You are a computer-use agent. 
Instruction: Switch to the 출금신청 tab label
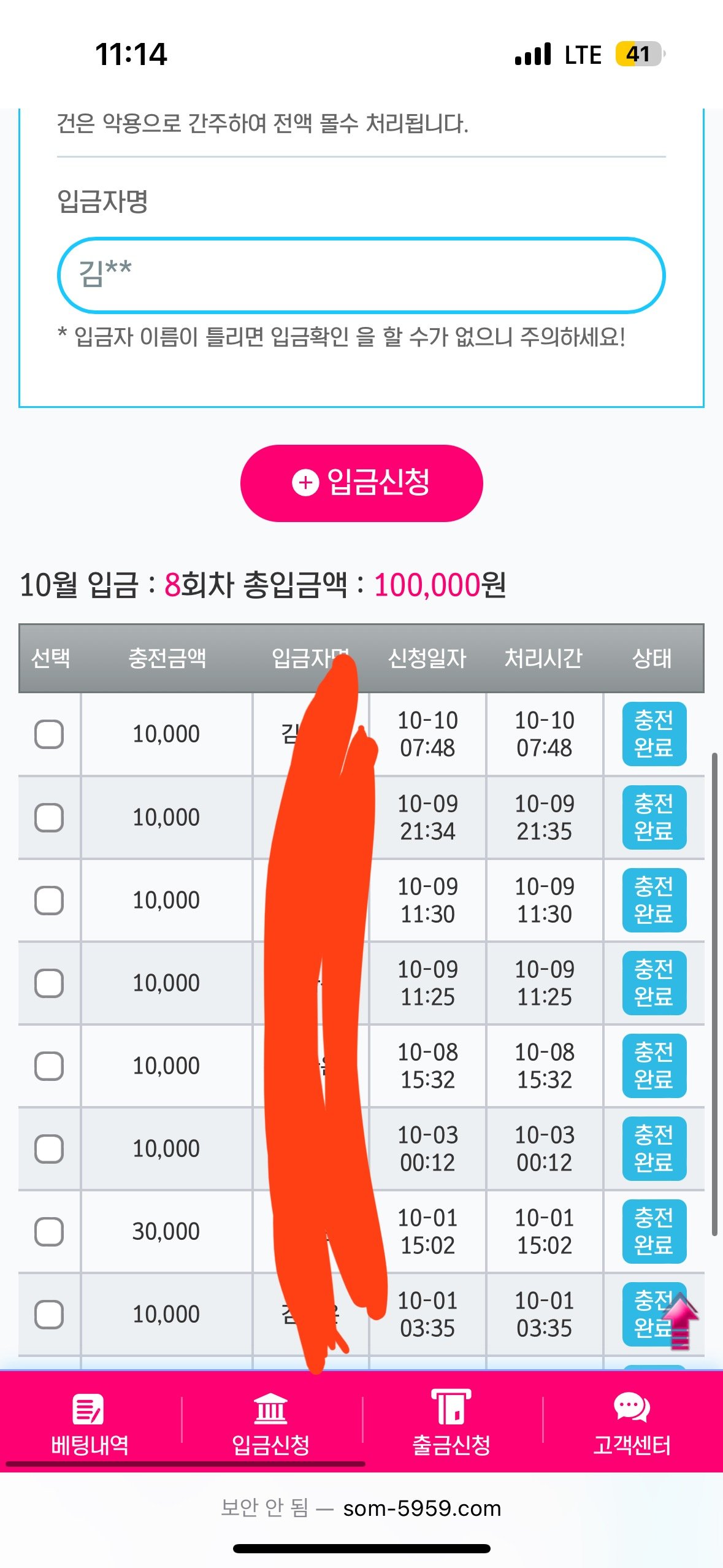pos(451,1445)
